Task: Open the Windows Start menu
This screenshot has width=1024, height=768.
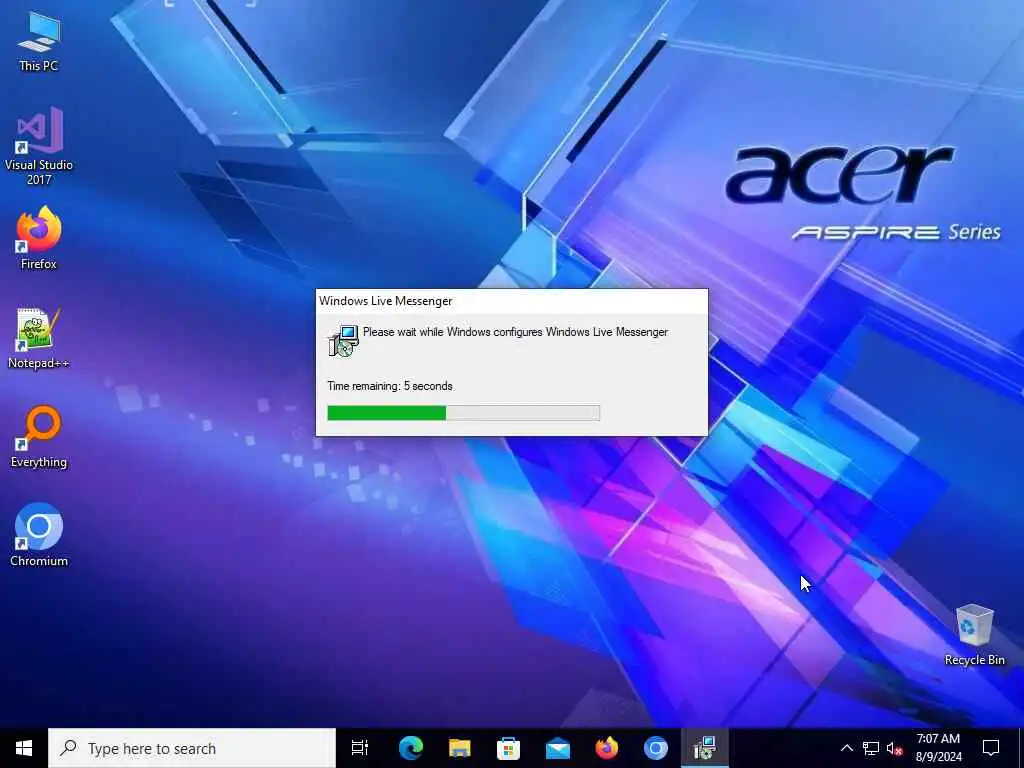Action: pyautogui.click(x=24, y=748)
